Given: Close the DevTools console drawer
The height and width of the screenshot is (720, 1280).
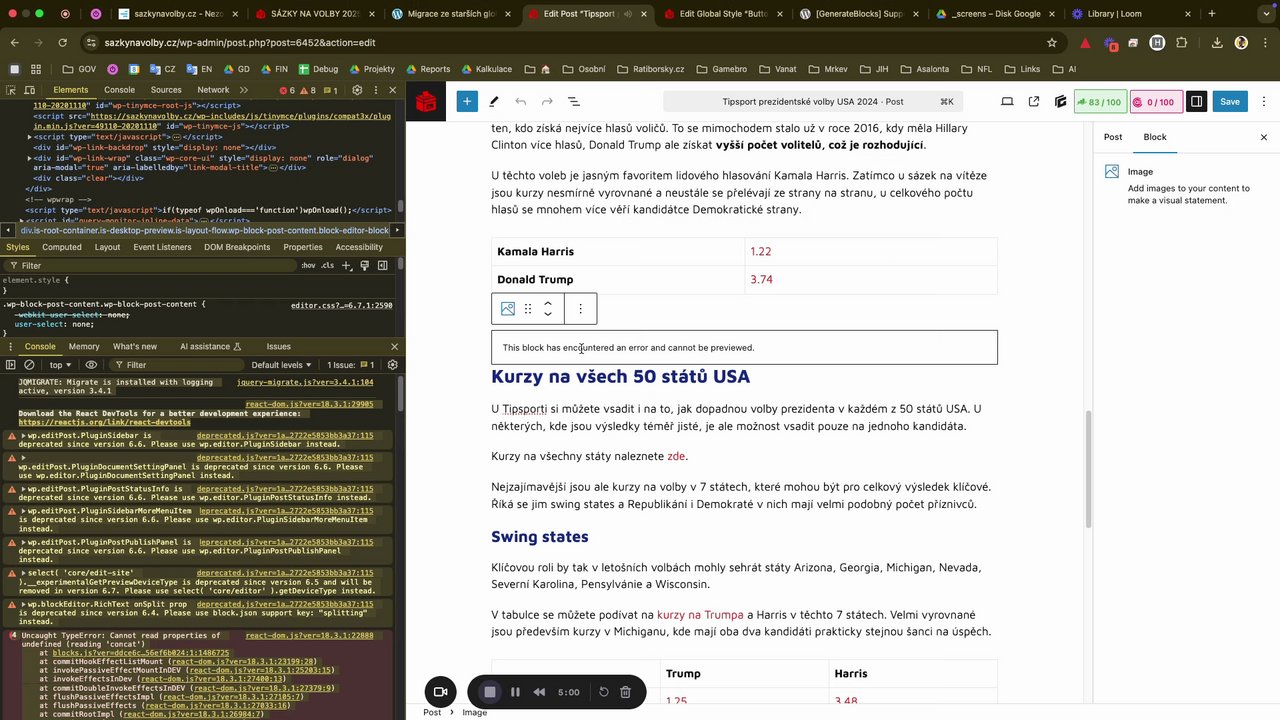Looking at the screenshot, I should [x=394, y=347].
